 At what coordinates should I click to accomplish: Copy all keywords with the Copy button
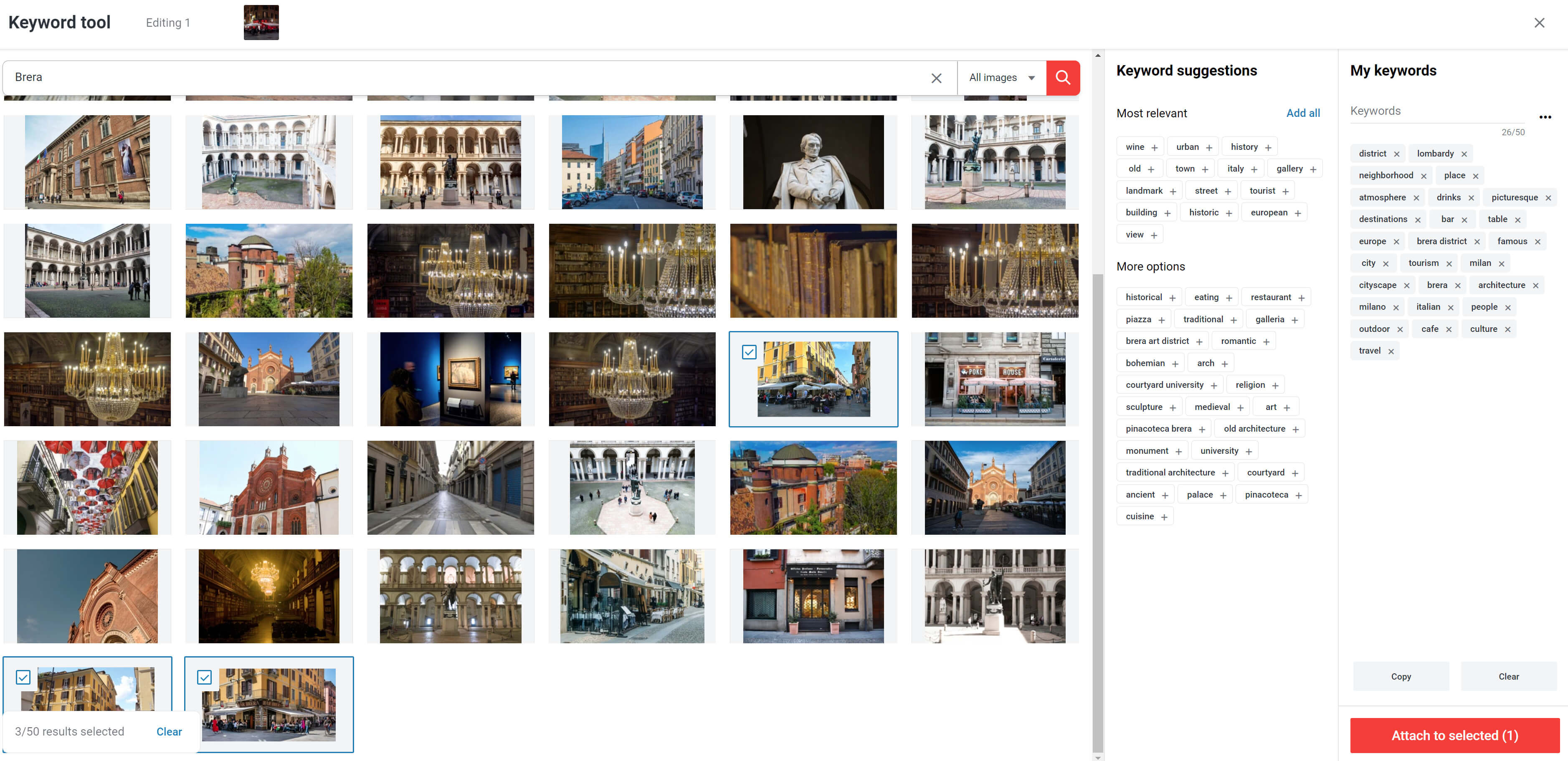pyautogui.click(x=1401, y=676)
